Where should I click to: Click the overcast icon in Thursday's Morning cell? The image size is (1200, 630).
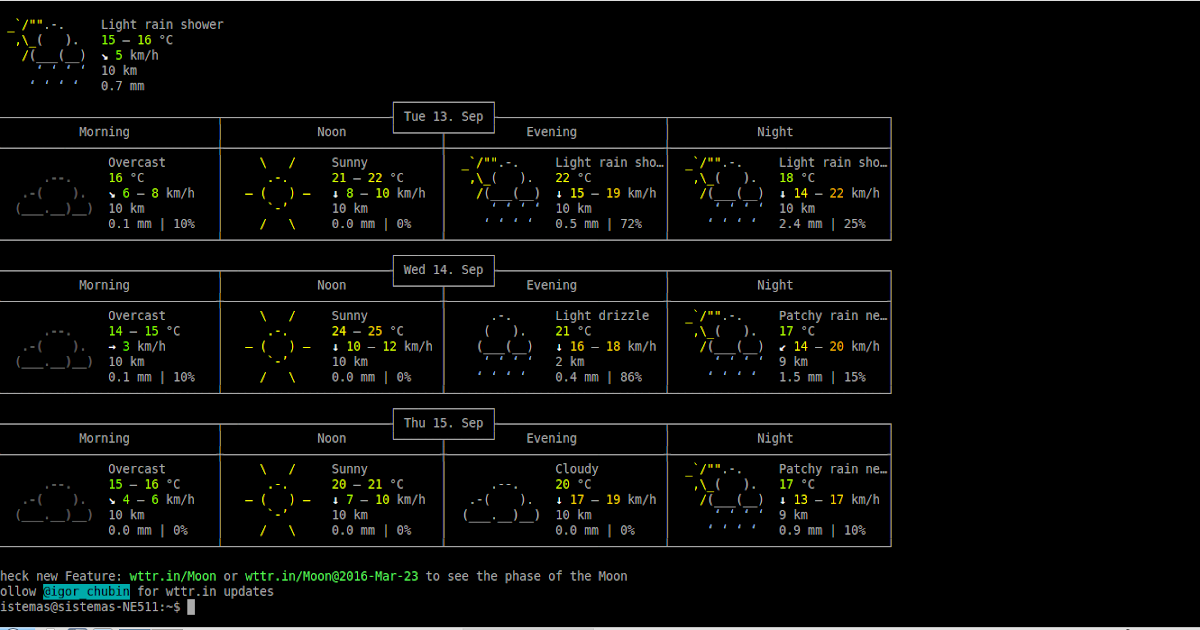52,498
